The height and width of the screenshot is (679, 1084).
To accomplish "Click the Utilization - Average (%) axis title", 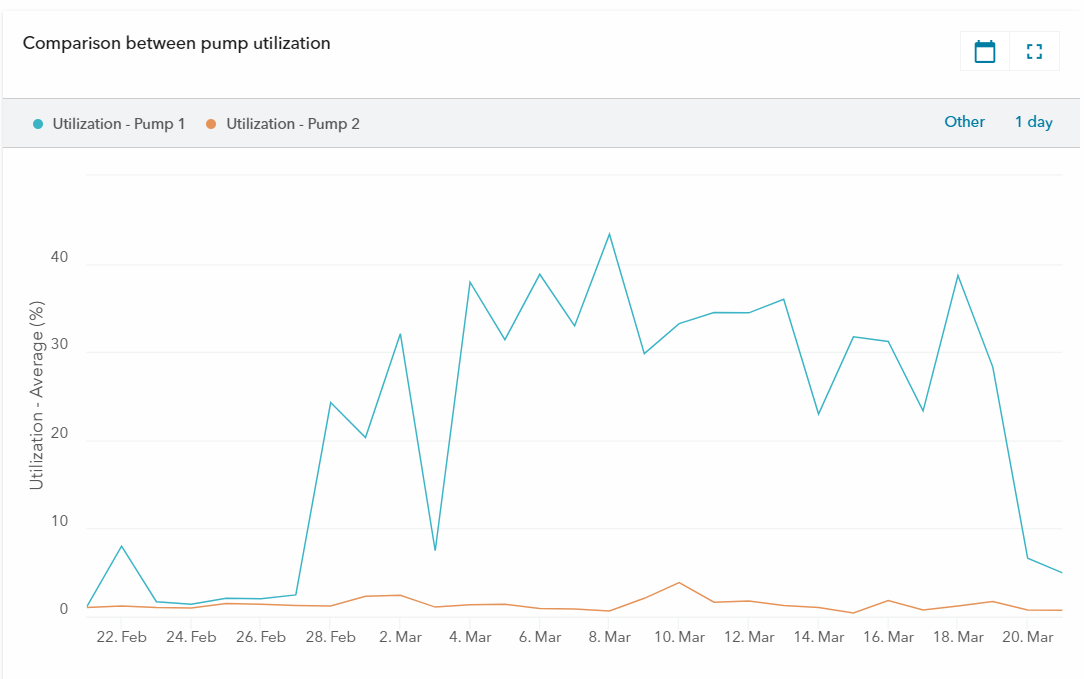I will pos(37,395).
